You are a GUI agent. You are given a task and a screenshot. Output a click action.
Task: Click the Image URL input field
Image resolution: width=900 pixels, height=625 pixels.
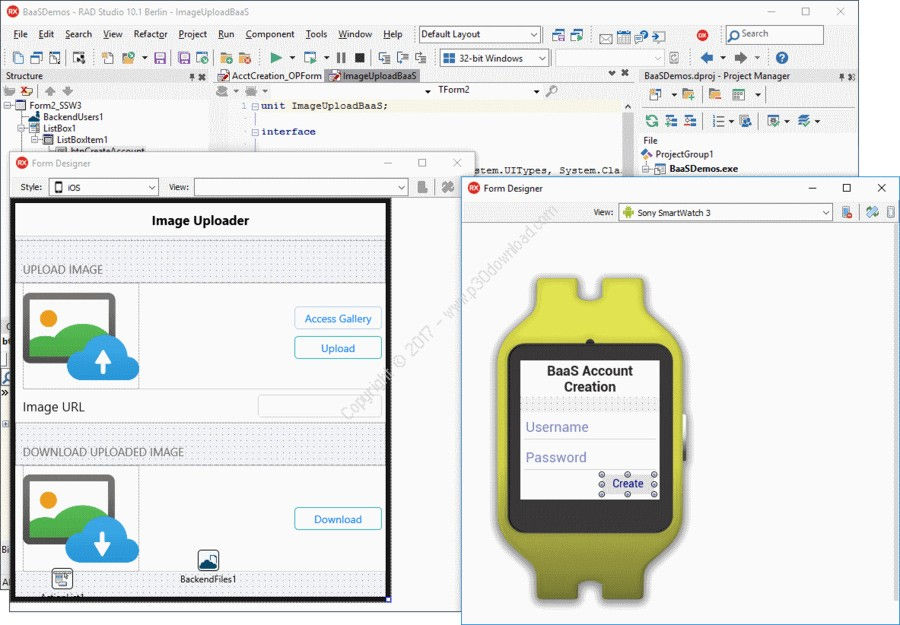click(320, 406)
